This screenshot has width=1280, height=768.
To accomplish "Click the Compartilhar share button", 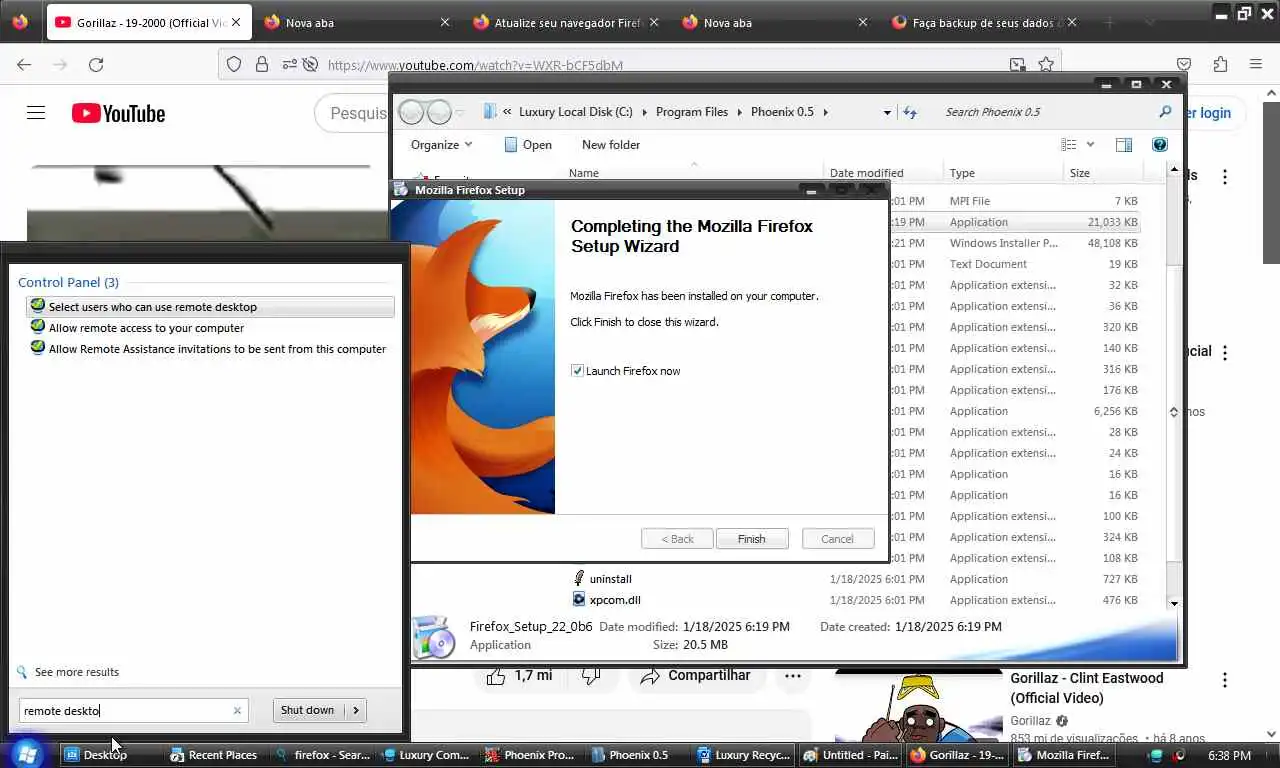I will pyautogui.click(x=697, y=676).
